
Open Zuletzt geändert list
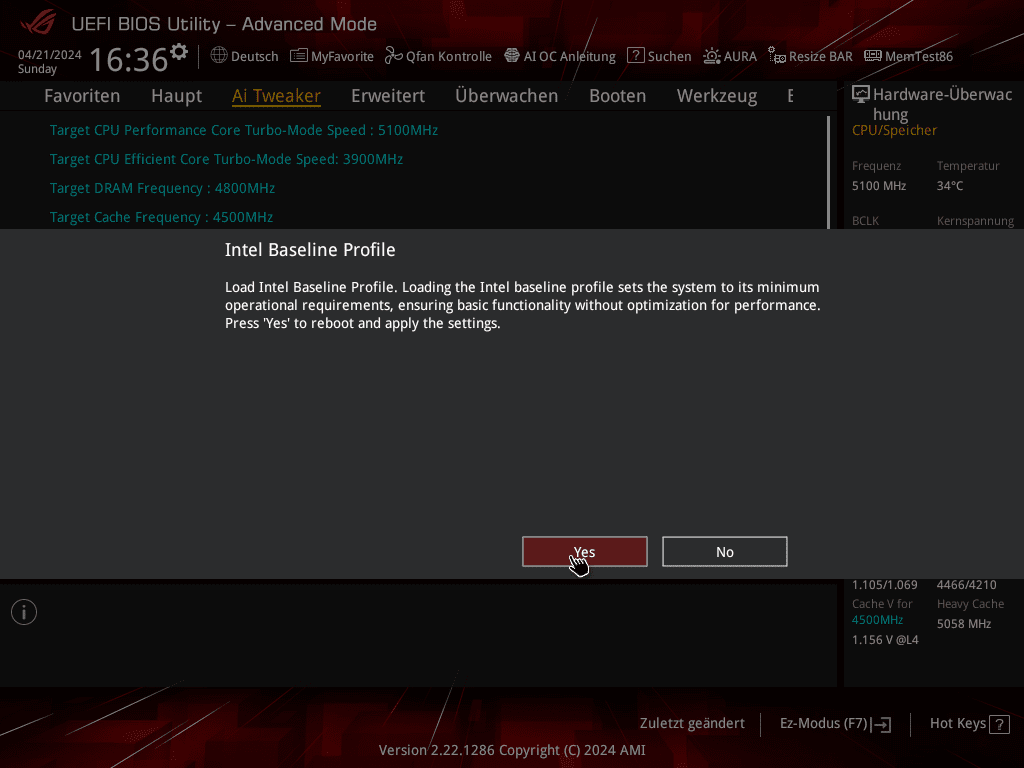692,724
